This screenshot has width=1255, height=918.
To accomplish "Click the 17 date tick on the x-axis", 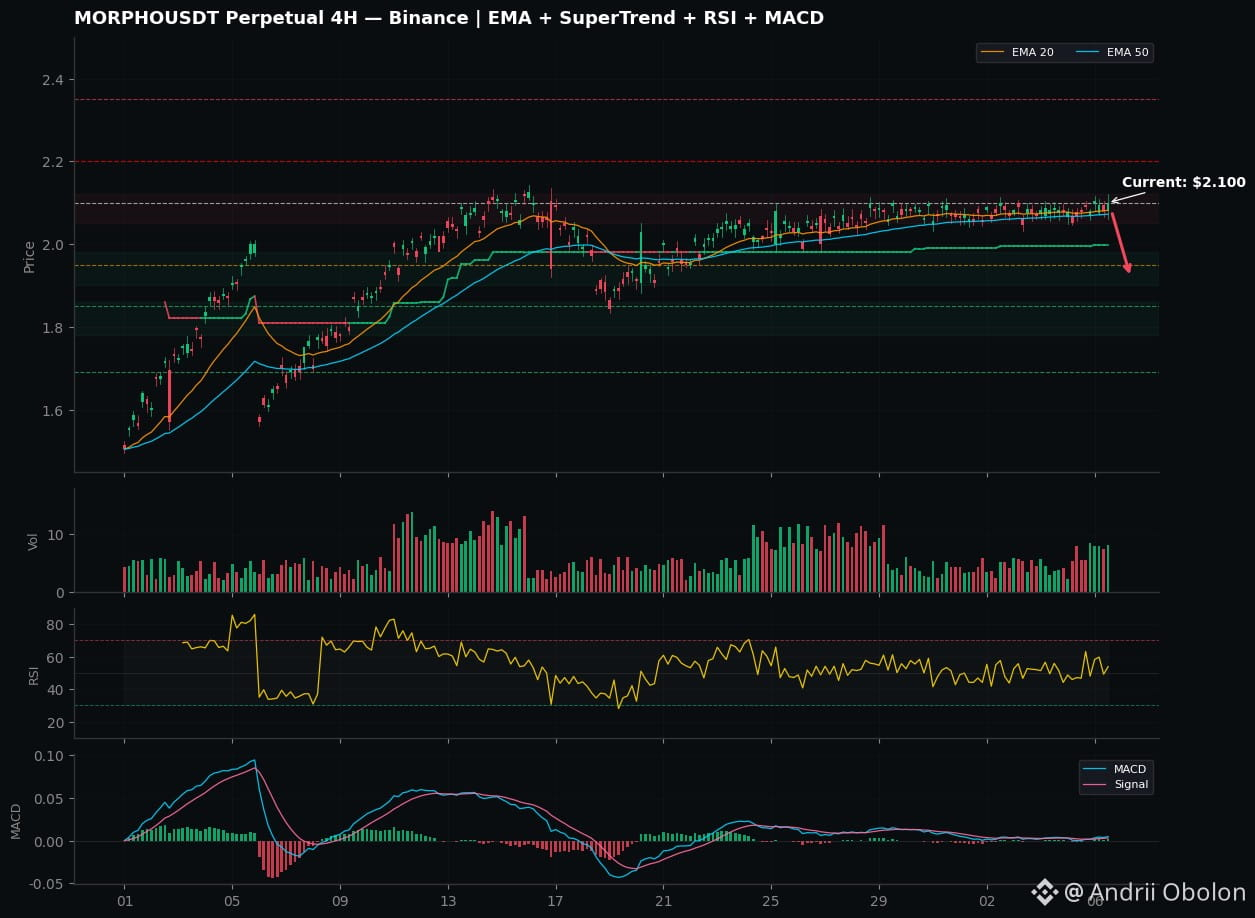I will (556, 902).
